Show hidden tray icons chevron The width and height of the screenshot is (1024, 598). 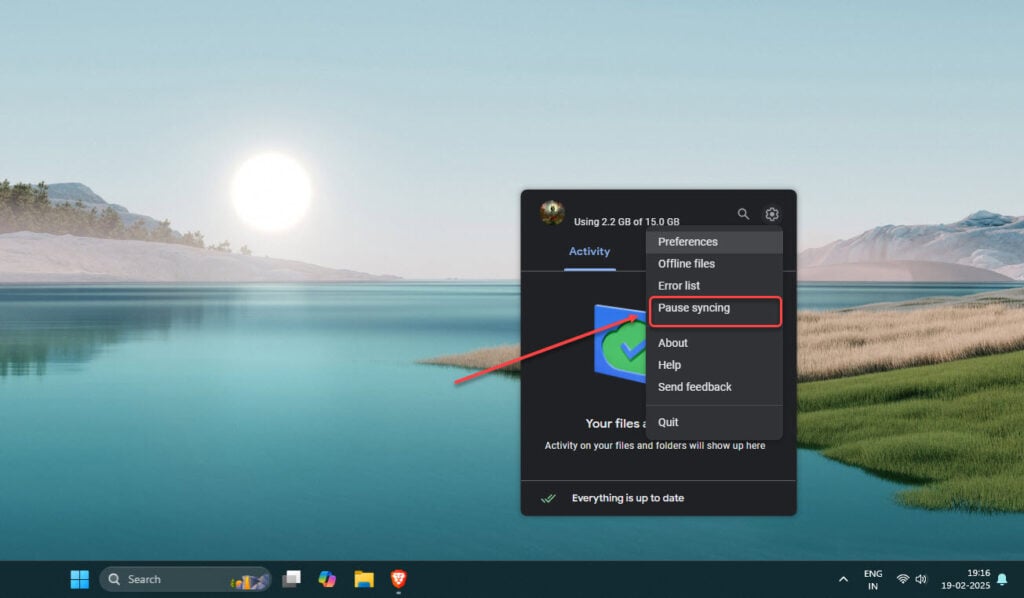click(843, 579)
